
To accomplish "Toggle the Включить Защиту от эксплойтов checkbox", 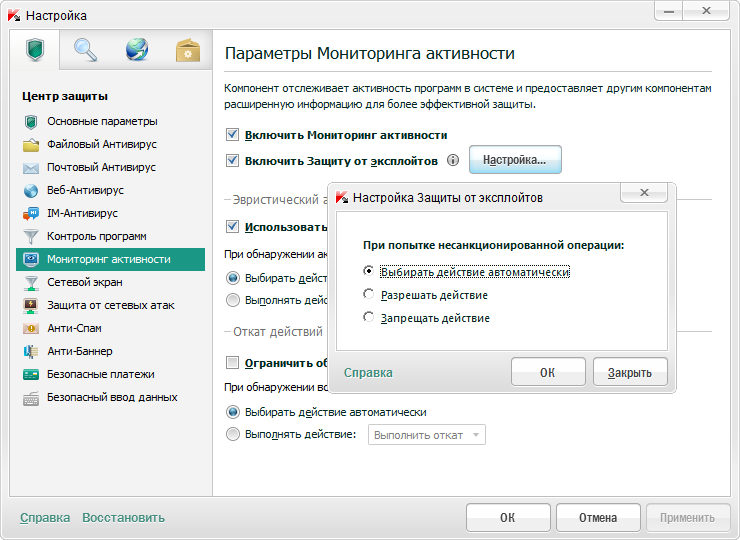I will click(232, 160).
